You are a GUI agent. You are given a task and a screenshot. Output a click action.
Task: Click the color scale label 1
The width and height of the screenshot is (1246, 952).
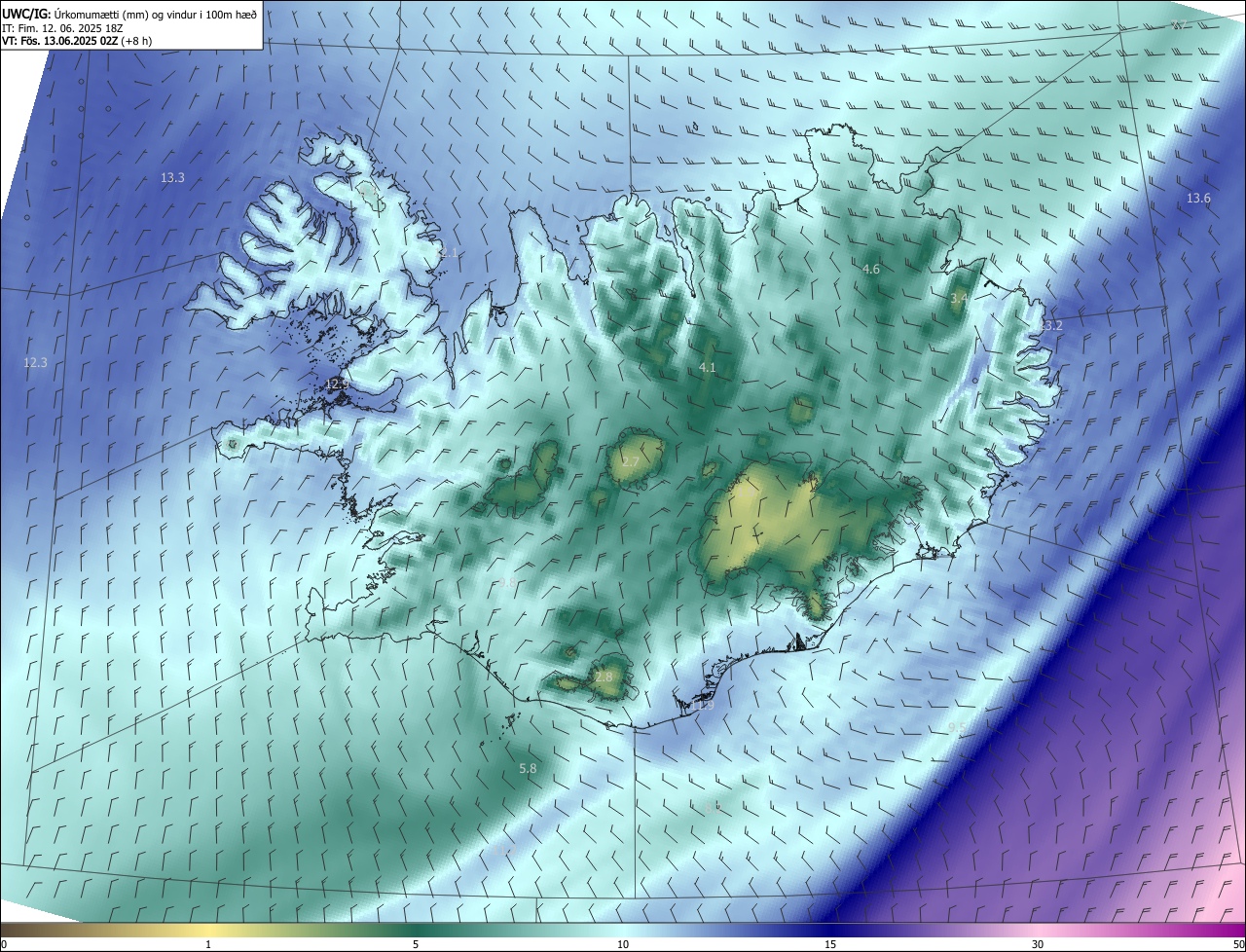click(x=208, y=944)
